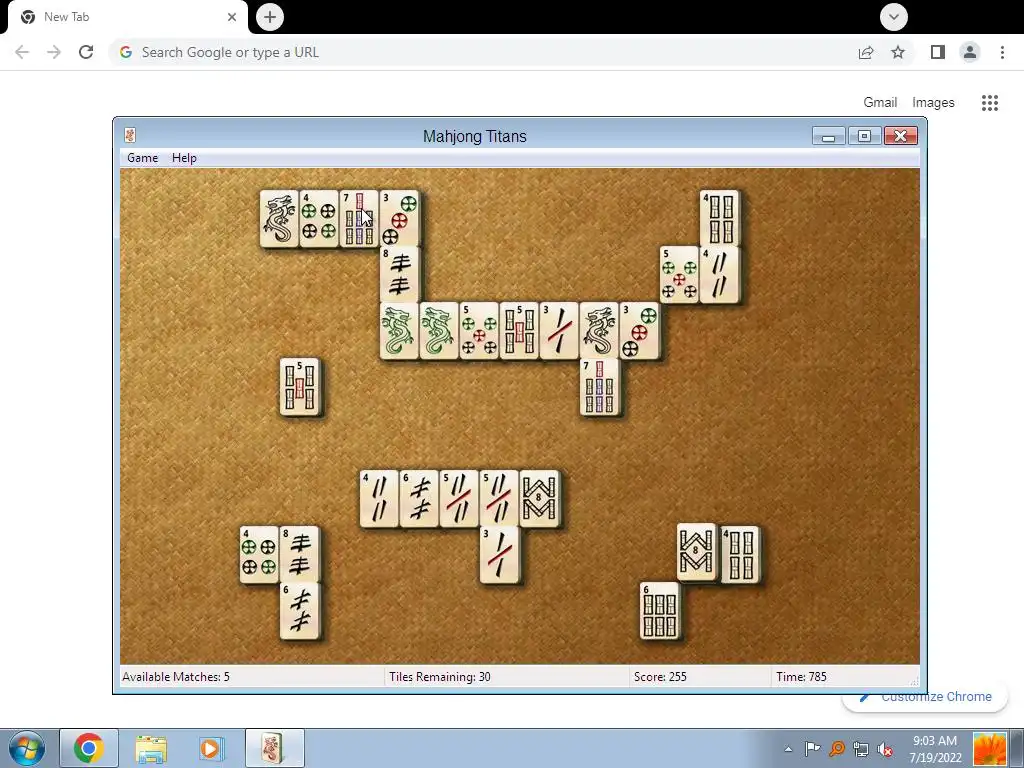Click the Available Matches: 5 status text
This screenshot has height=768, width=1024.
coord(176,677)
